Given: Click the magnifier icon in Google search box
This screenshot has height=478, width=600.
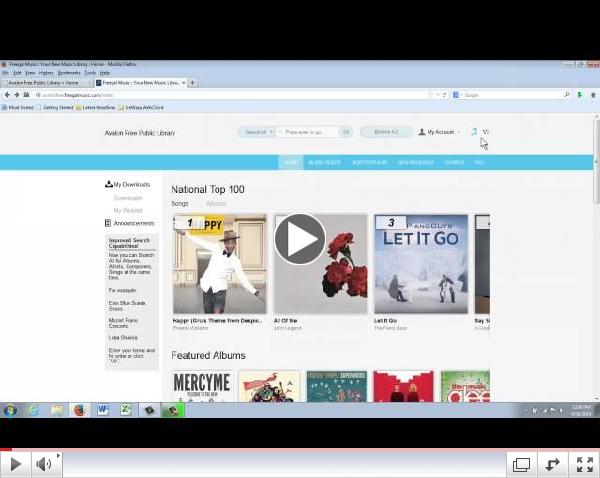Looking at the screenshot, I should (567, 95).
